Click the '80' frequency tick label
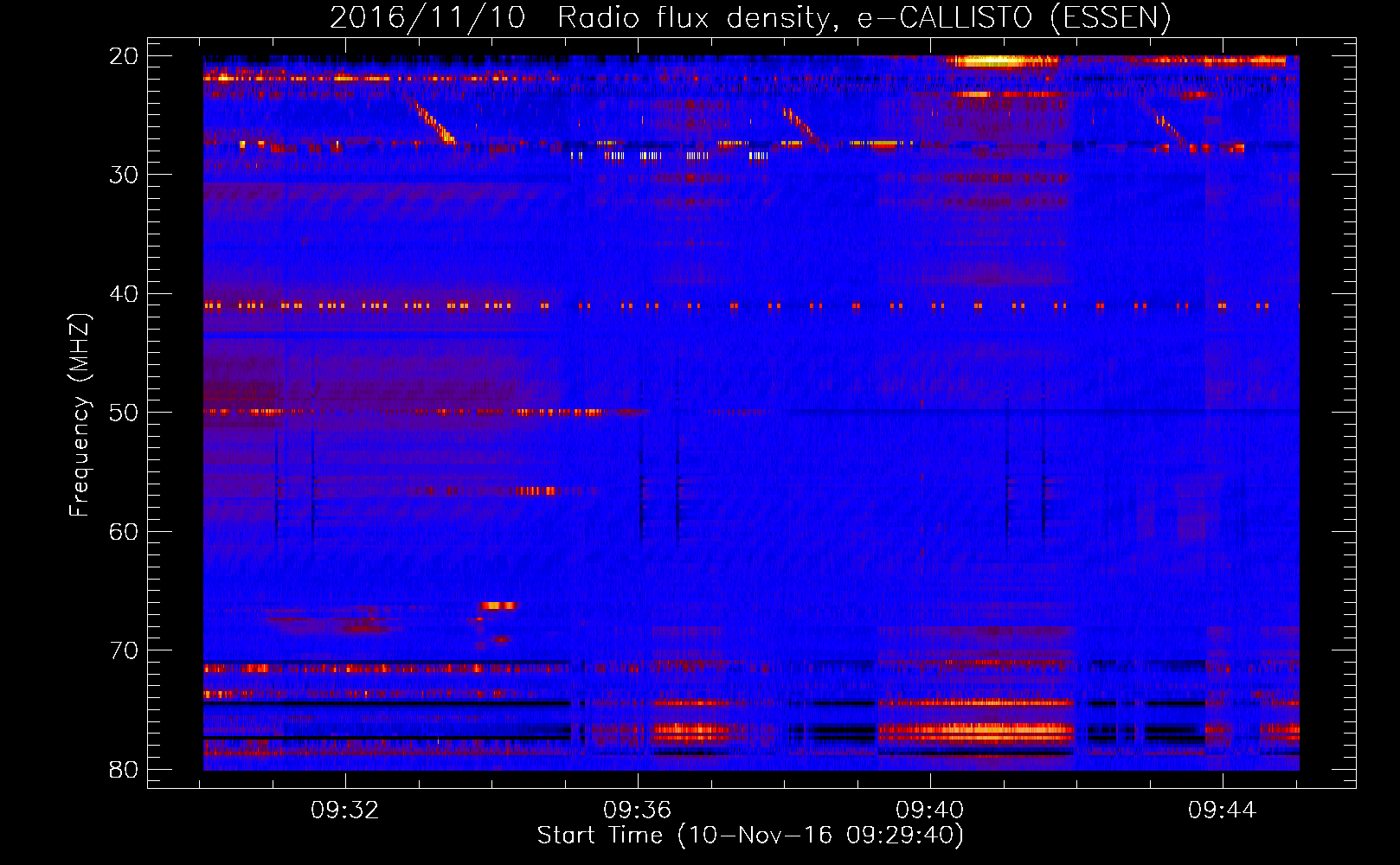Image resolution: width=1400 pixels, height=865 pixels. pyautogui.click(x=124, y=770)
